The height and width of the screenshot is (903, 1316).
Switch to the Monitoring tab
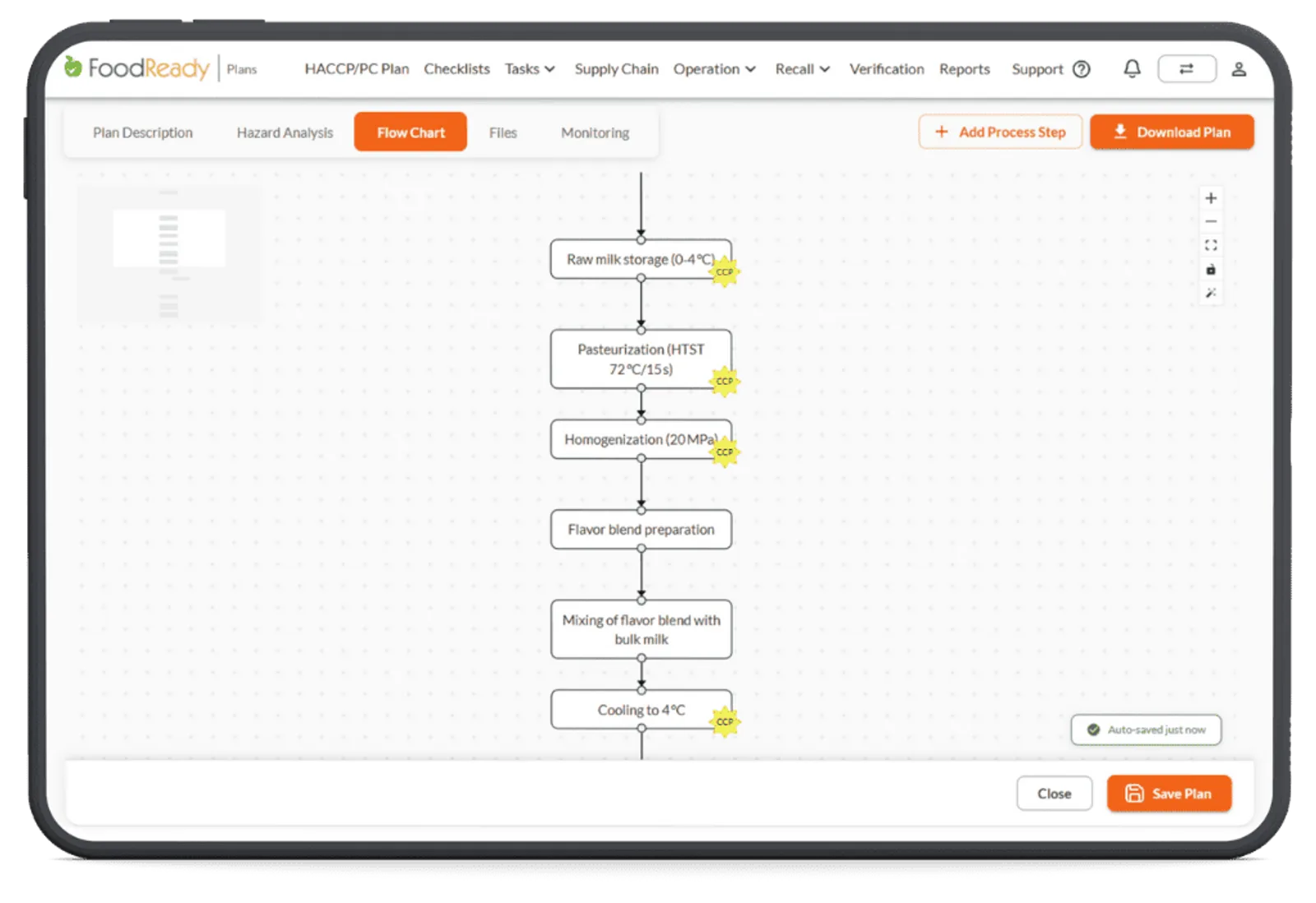595,132
